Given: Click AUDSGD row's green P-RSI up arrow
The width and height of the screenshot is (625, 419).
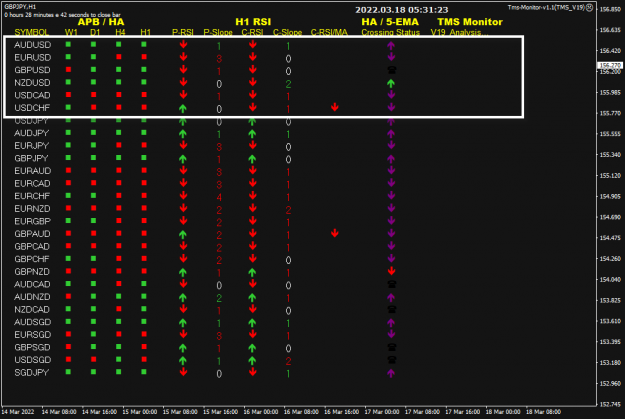Looking at the screenshot, I should click(x=183, y=322).
